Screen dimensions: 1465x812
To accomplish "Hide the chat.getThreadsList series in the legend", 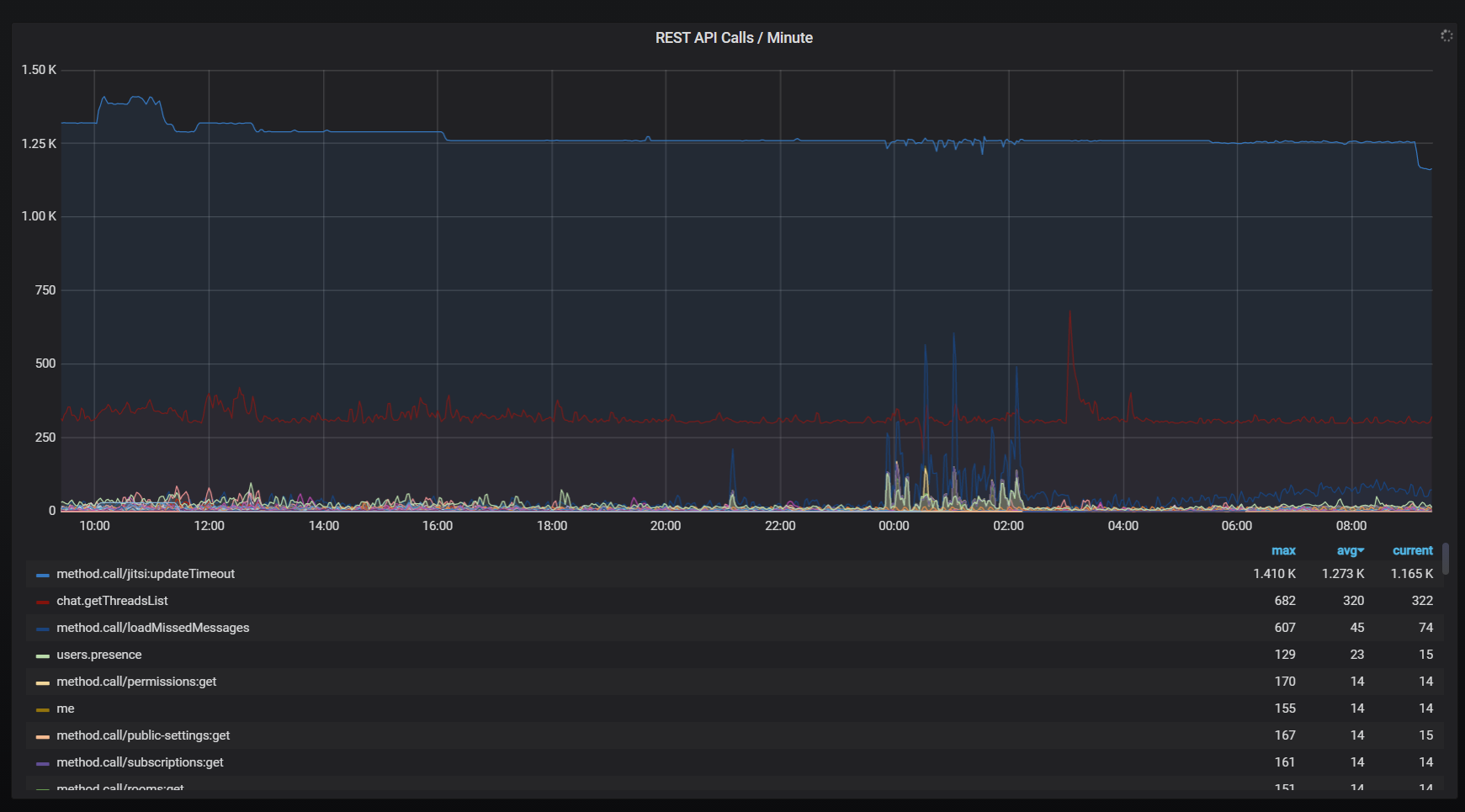I will [x=112, y=601].
